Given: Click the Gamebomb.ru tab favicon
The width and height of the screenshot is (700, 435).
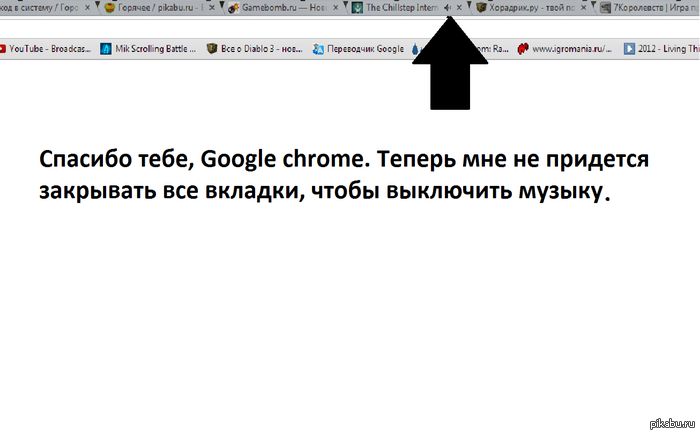Looking at the screenshot, I should (233, 8).
